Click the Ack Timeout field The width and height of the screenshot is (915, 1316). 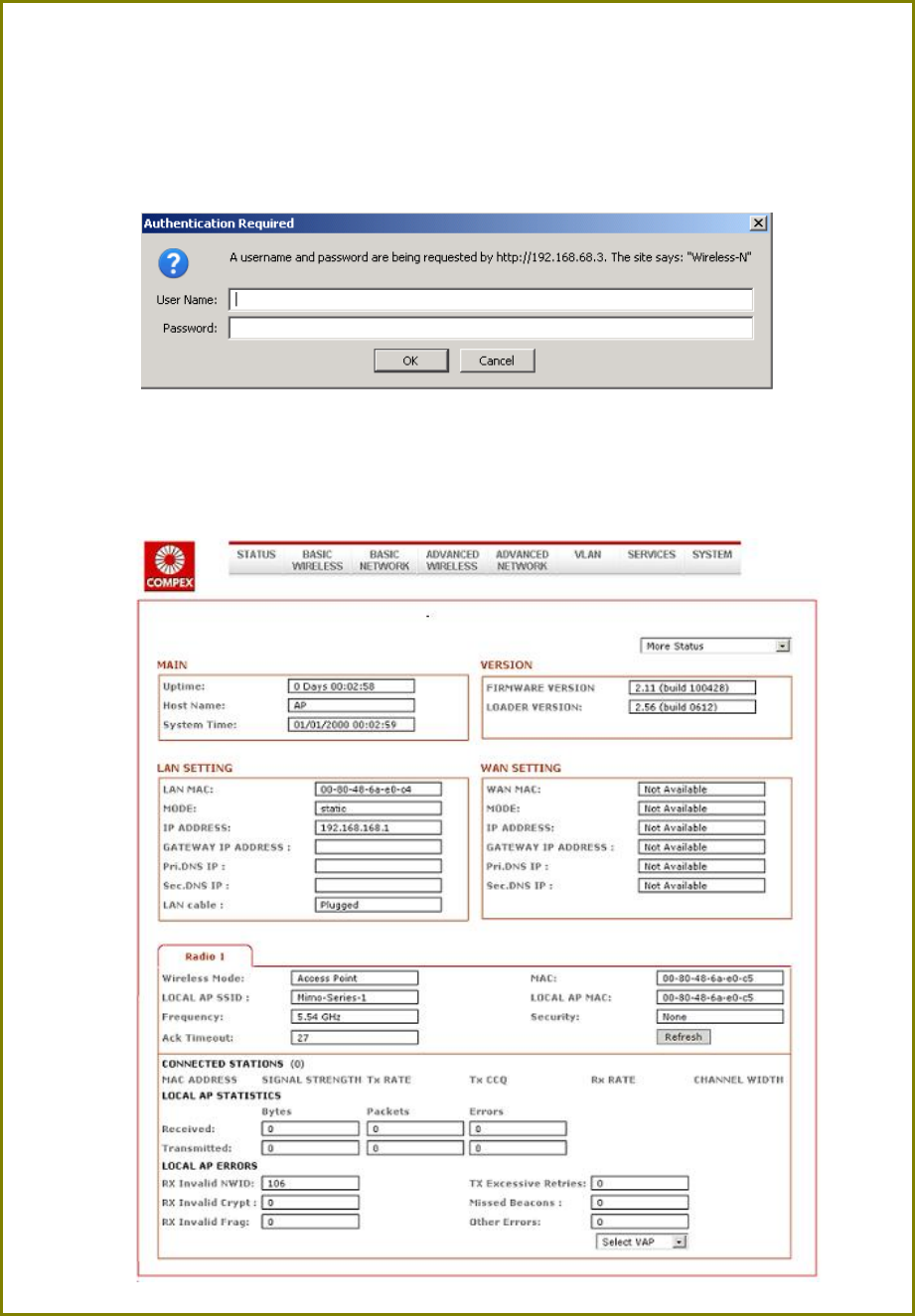pyautogui.click(x=355, y=1038)
